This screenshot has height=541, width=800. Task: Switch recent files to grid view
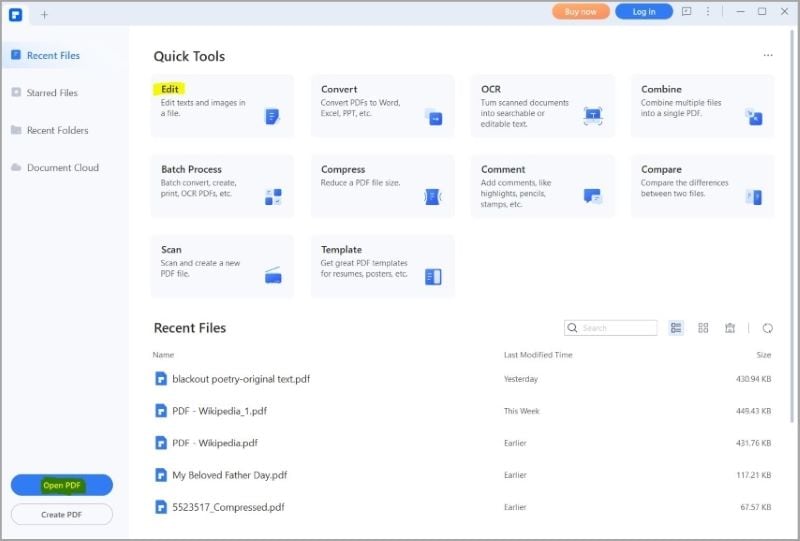pos(703,328)
